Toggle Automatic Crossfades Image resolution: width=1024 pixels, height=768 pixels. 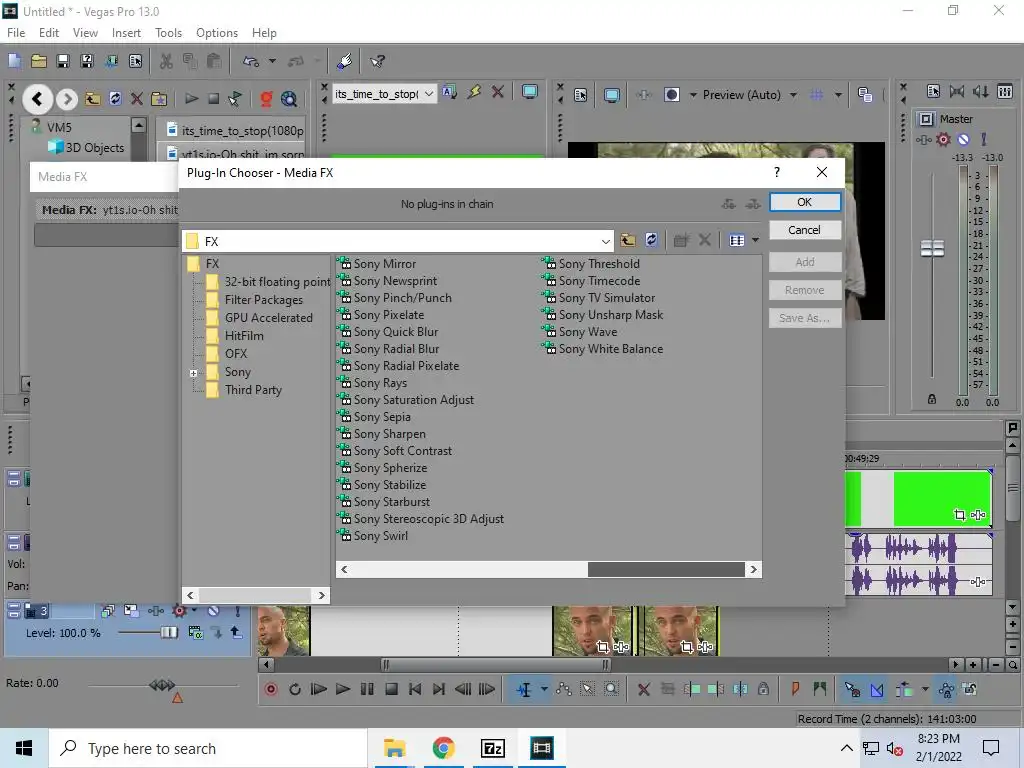877,689
